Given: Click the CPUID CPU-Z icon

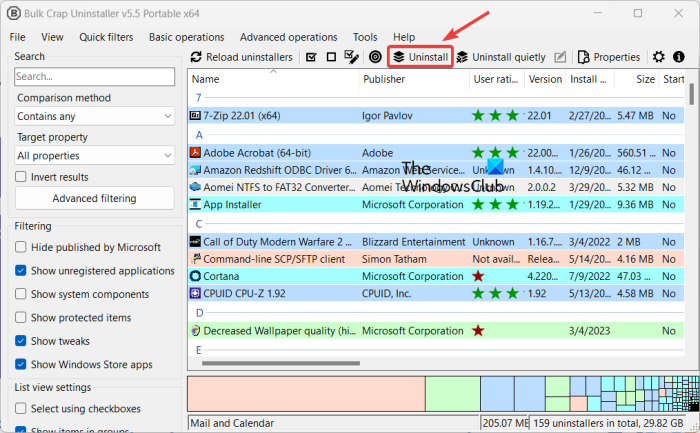Looking at the screenshot, I should (195, 293).
